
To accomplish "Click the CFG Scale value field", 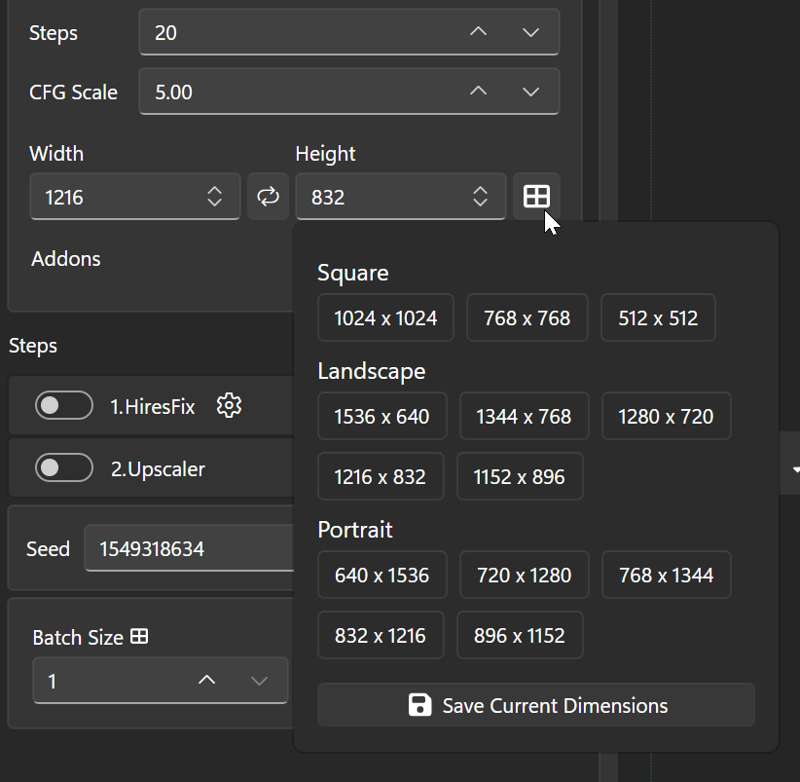I will 300,92.
